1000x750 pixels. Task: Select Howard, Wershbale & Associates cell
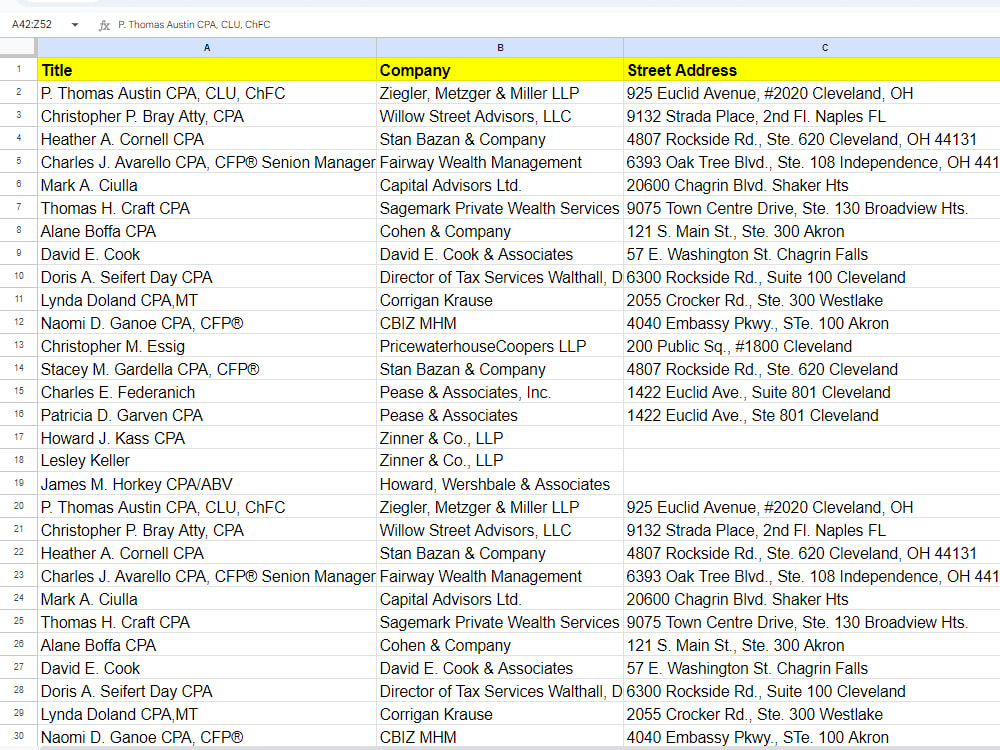[500, 484]
